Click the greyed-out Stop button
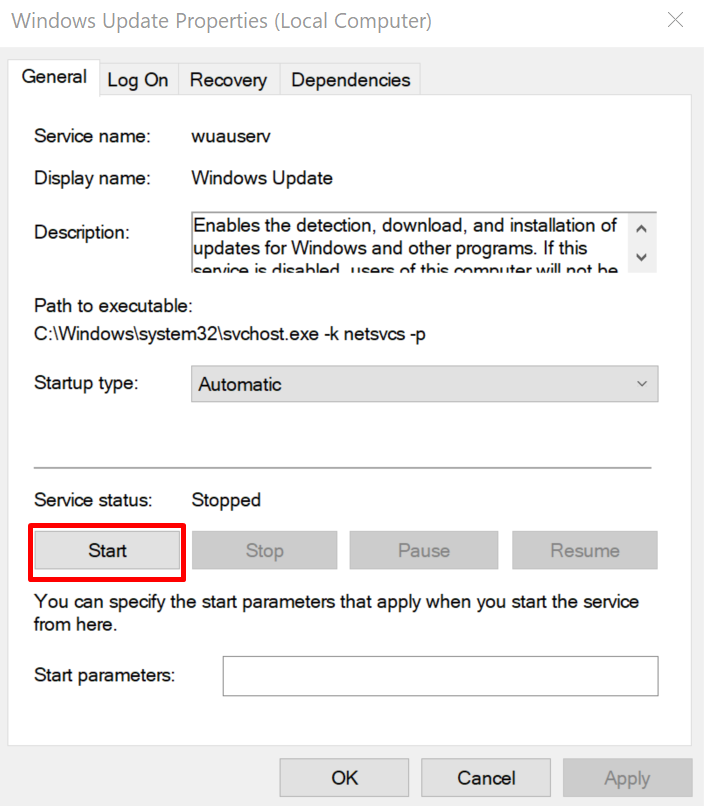Screen dimensions: 704x806 [265, 550]
